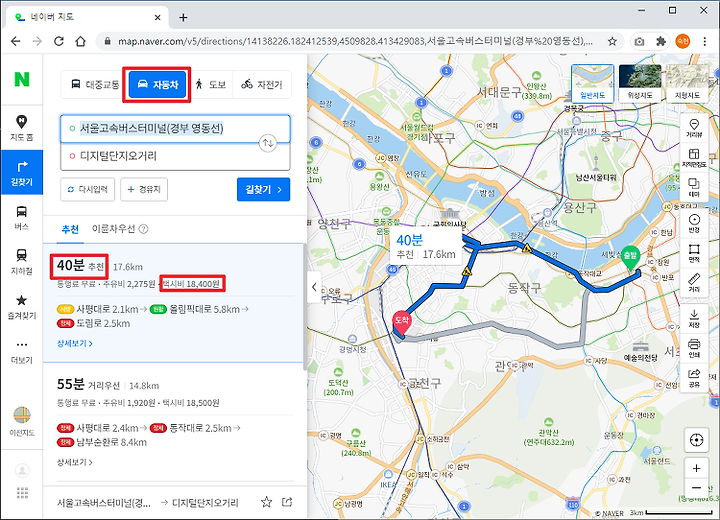Select 도보 walking mode tab
Screen dimensions: 720x520
tap(211, 85)
